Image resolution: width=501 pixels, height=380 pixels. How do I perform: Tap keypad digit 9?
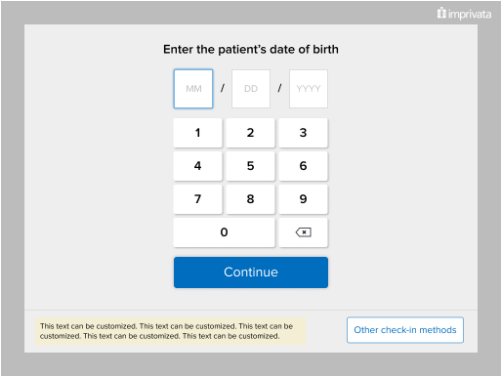click(303, 199)
